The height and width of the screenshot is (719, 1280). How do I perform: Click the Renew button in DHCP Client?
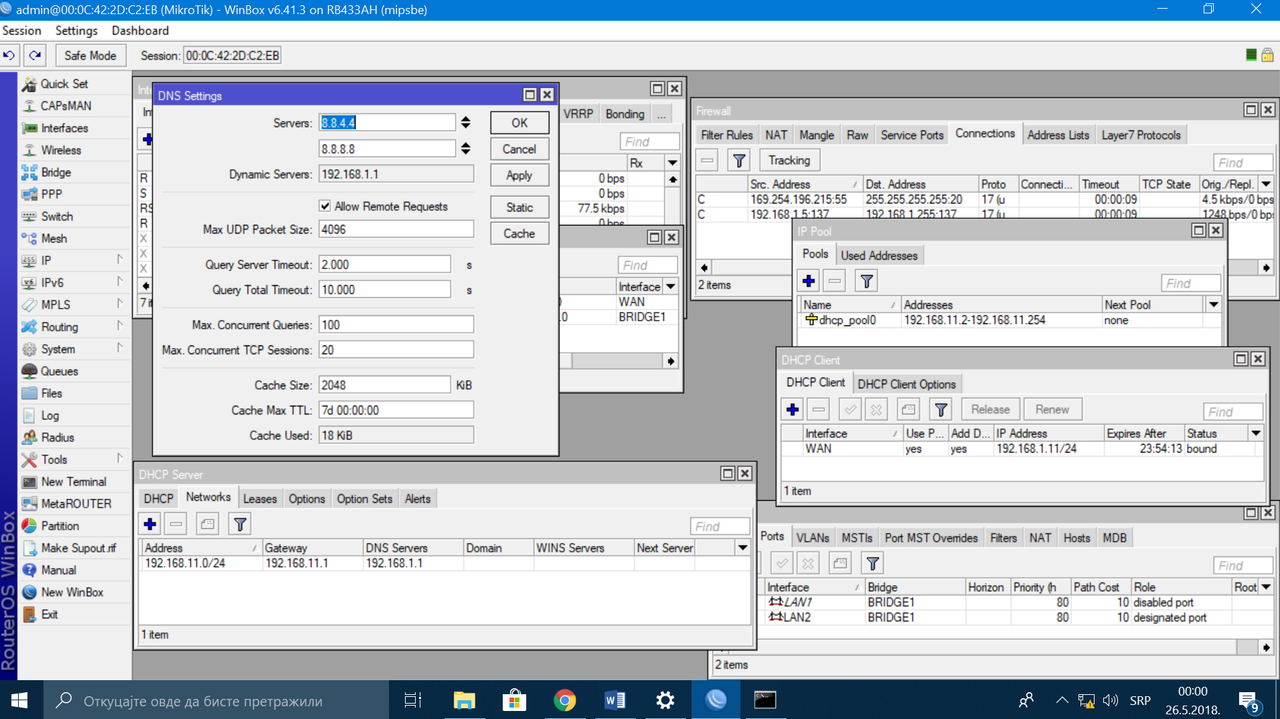pyautogui.click(x=1052, y=409)
